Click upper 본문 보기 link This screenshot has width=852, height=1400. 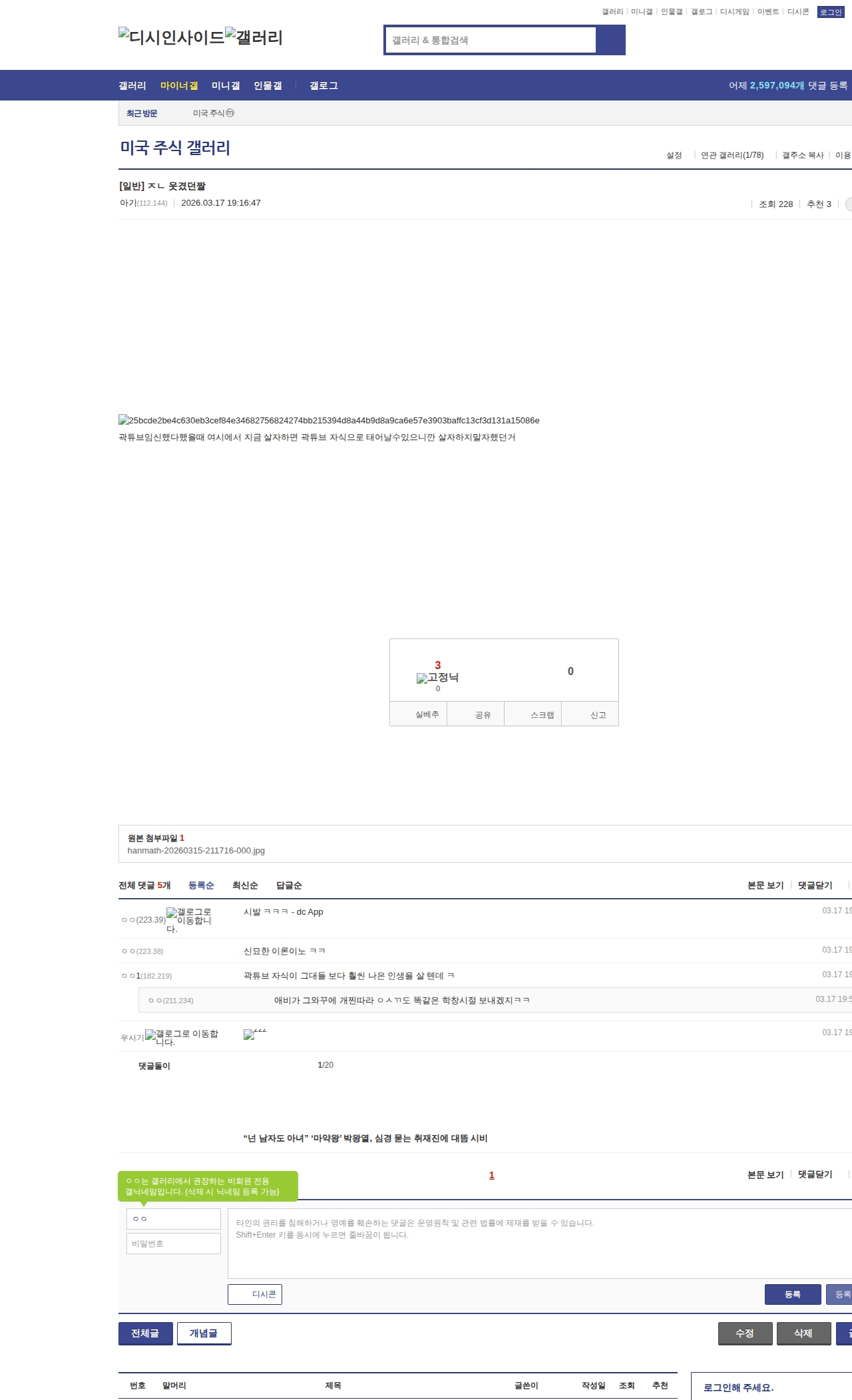pos(765,885)
